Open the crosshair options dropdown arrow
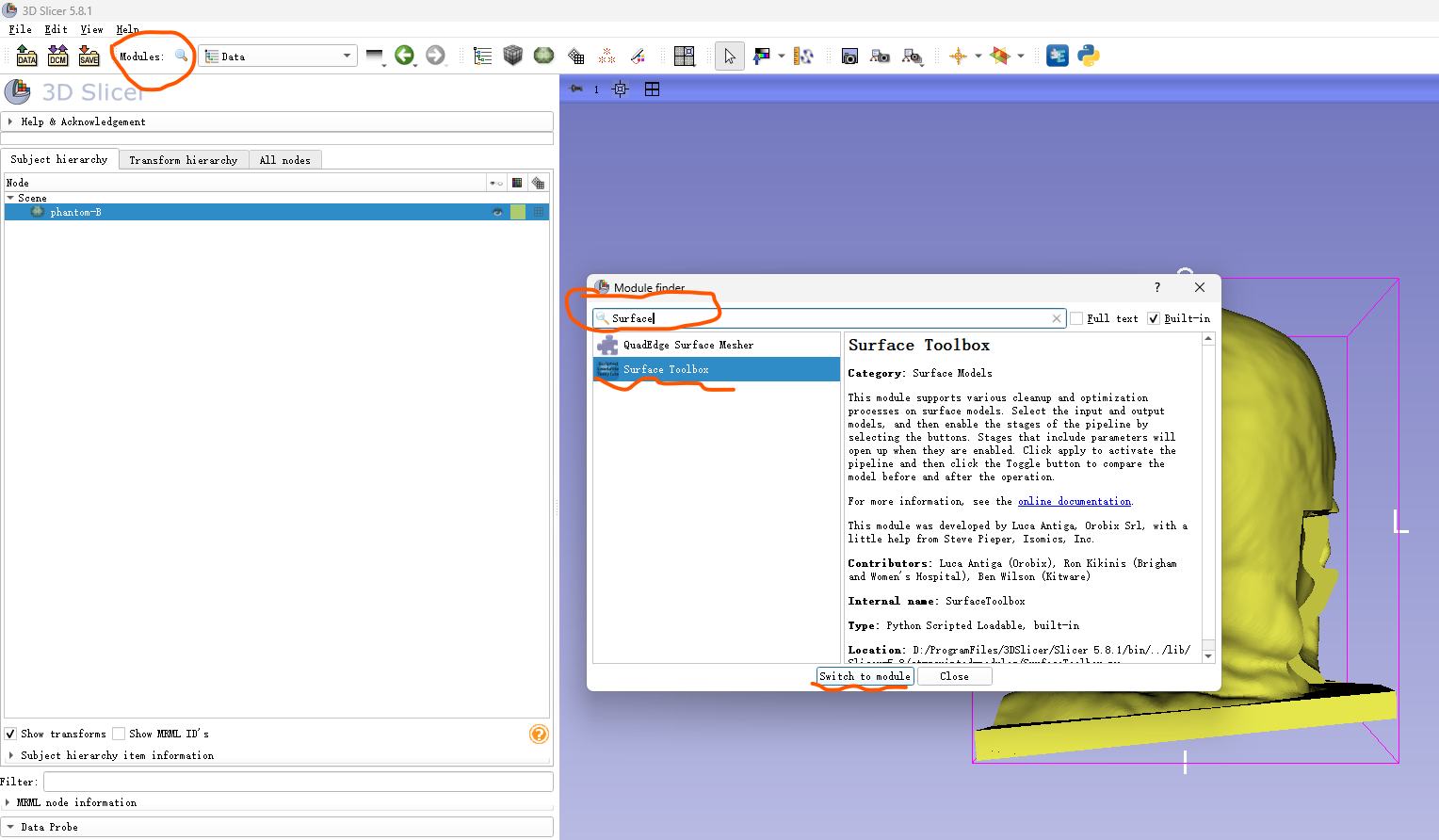The width and height of the screenshot is (1439, 840). pos(978,57)
